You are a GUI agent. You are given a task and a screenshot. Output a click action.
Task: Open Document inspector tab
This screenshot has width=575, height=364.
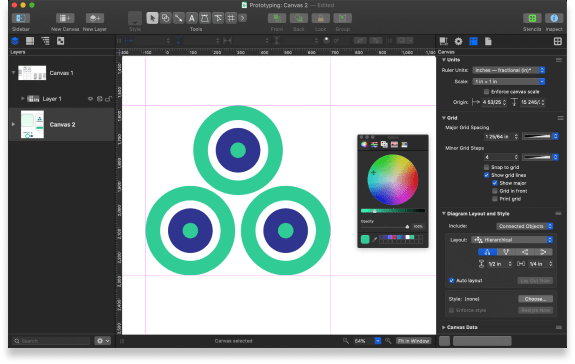pyautogui.click(x=488, y=41)
